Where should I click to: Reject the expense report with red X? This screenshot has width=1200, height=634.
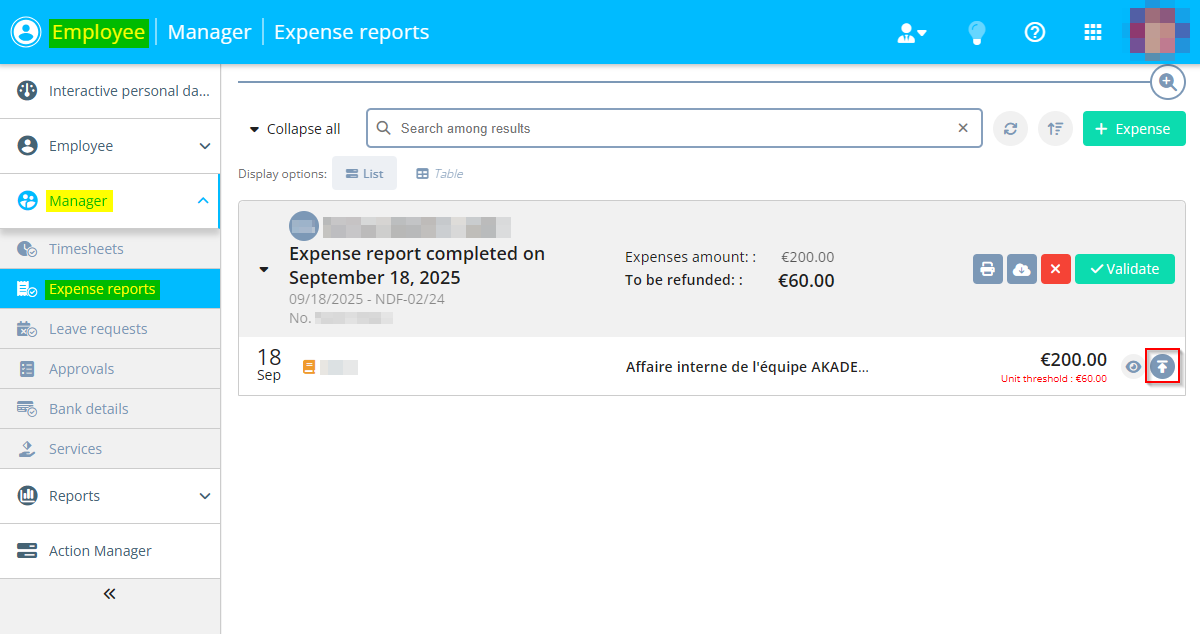[1056, 269]
